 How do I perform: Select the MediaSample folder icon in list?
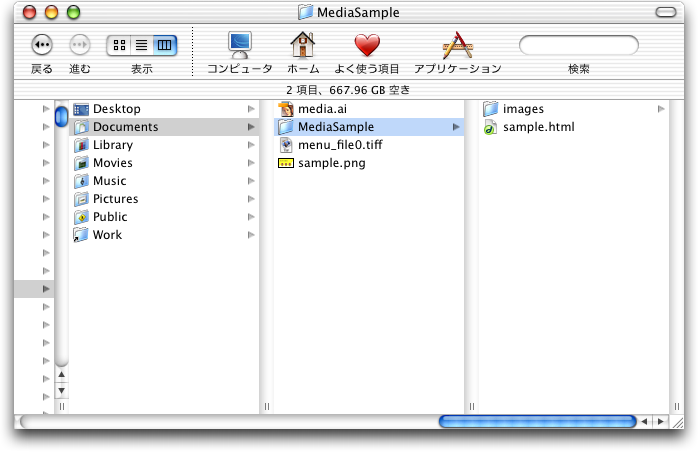pyautogui.click(x=286, y=127)
